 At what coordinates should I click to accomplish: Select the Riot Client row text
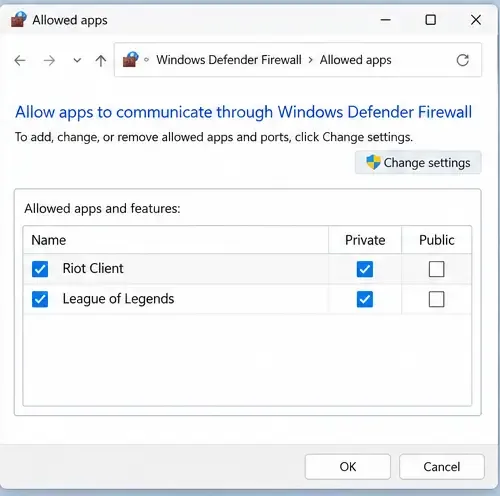point(93,269)
